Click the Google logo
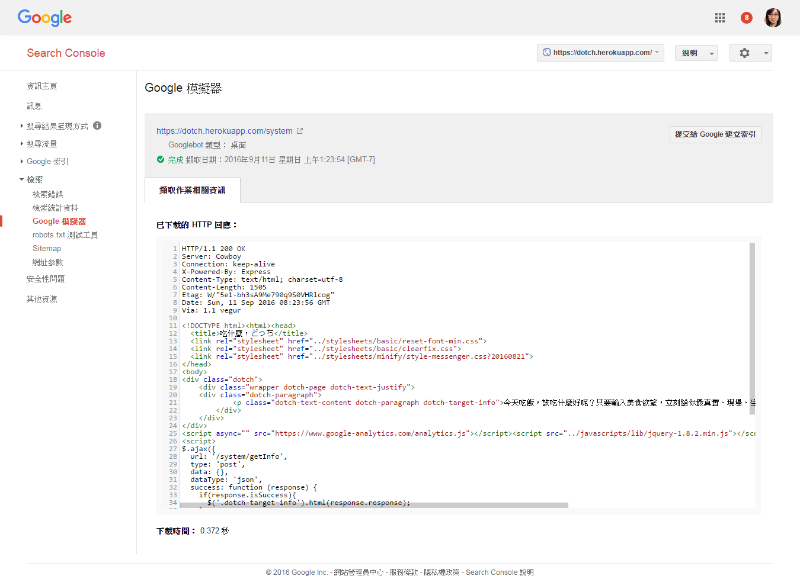 44,17
